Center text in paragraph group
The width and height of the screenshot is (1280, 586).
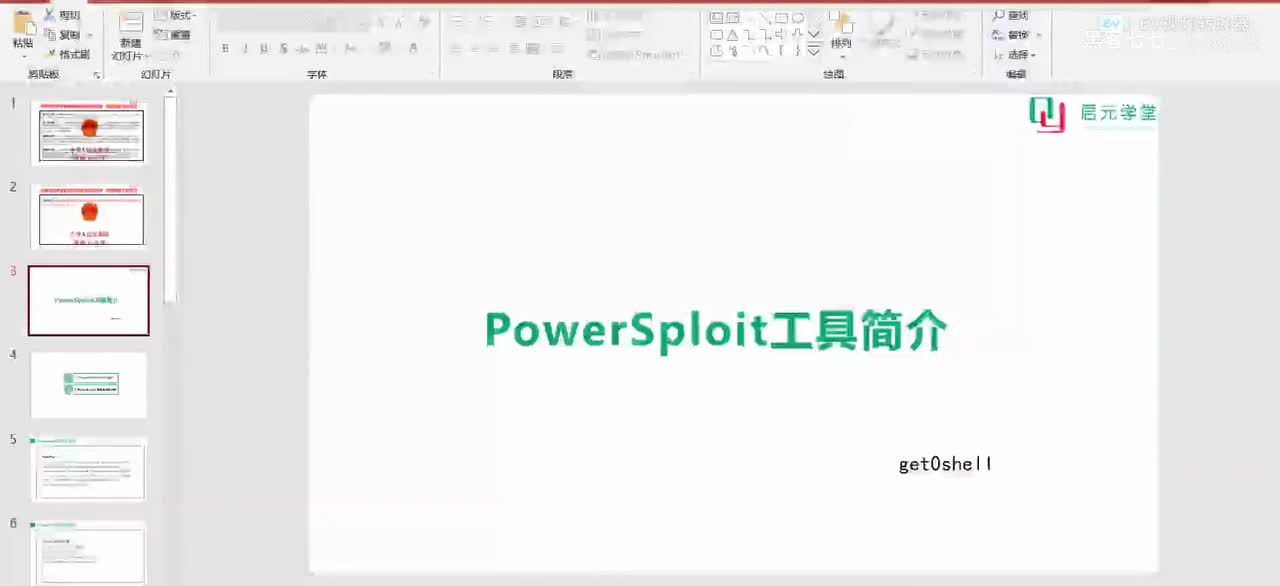(x=475, y=47)
